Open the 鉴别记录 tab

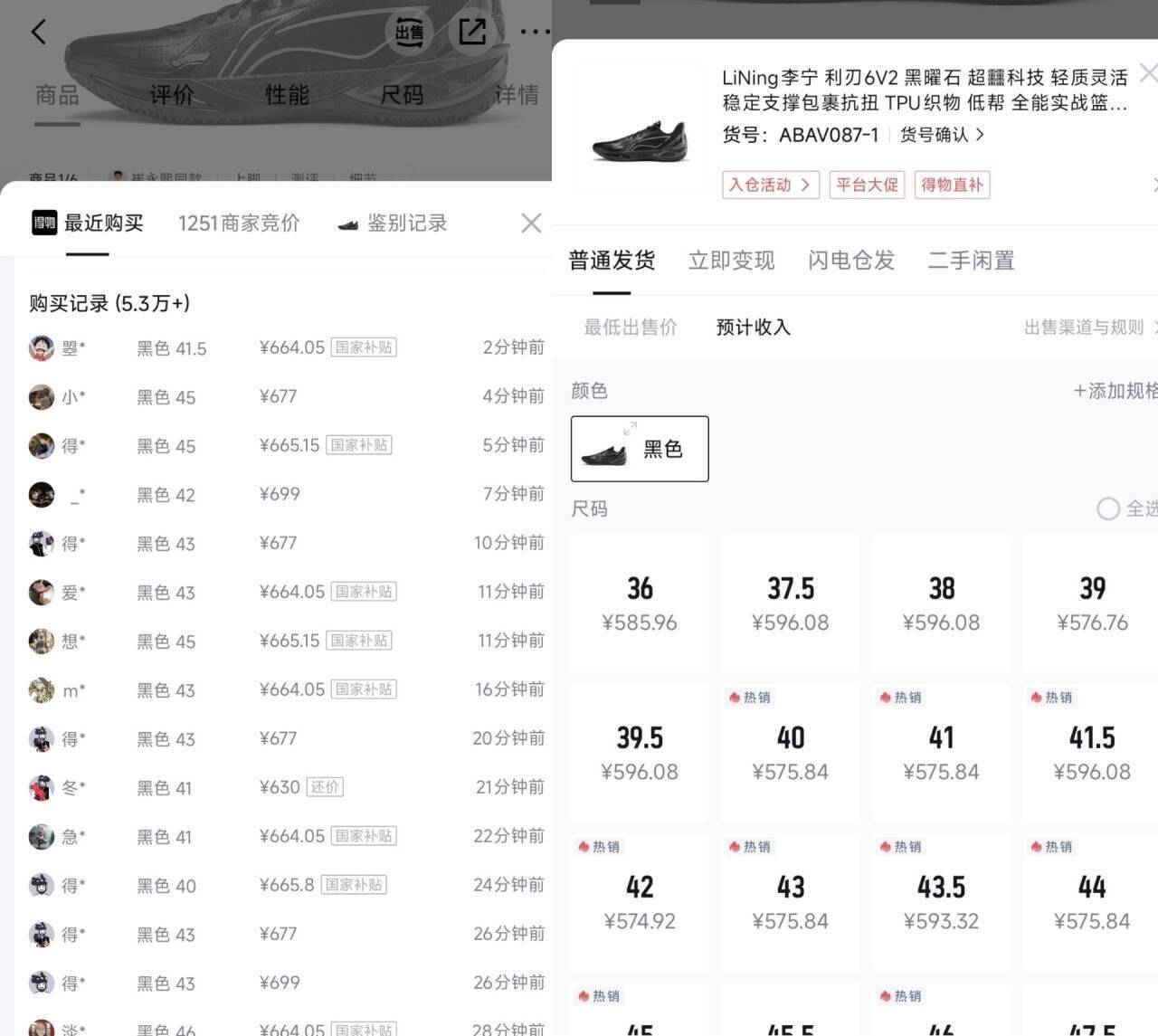click(407, 223)
